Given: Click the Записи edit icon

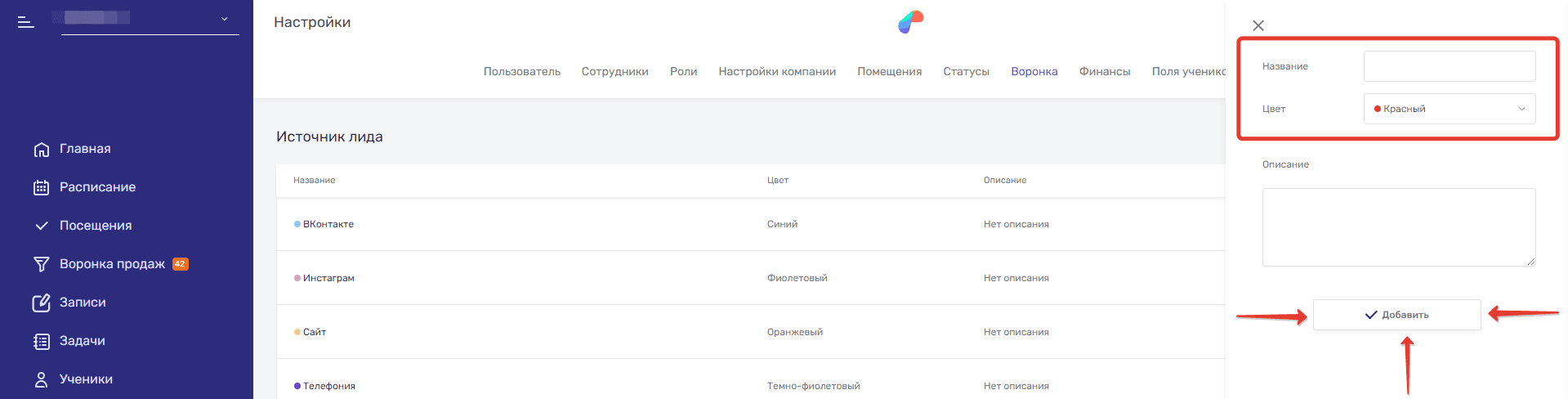Looking at the screenshot, I should point(42,303).
